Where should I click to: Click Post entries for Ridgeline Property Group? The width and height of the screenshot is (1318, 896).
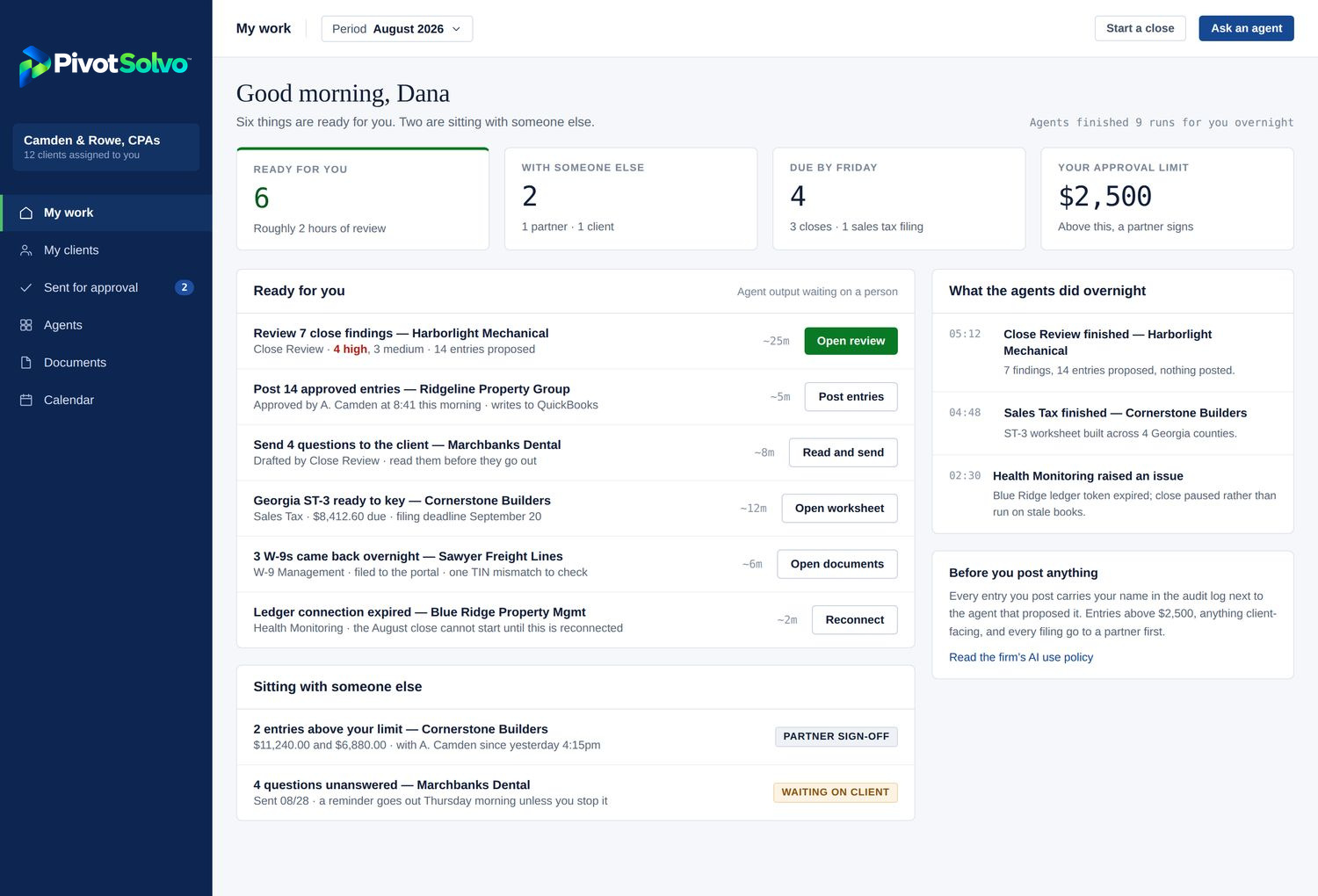point(851,397)
